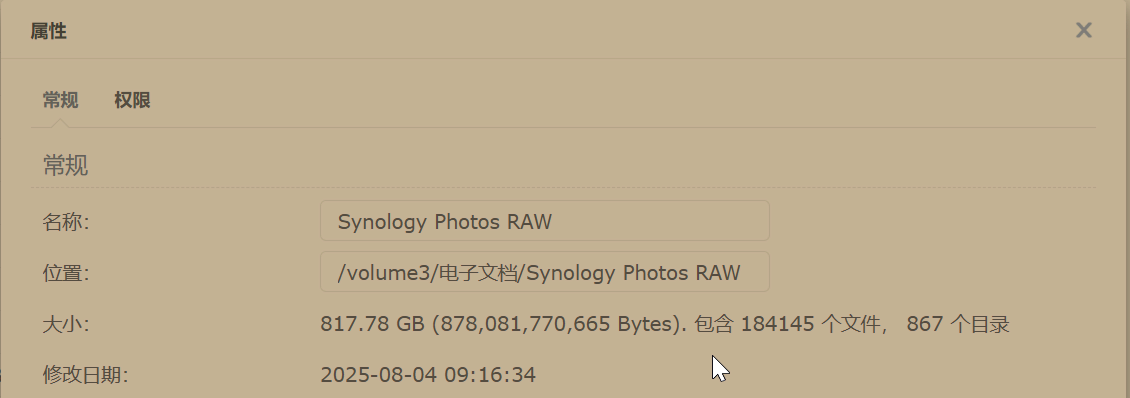
Task: Click the 867 个目录 directory count
Action: click(x=958, y=324)
